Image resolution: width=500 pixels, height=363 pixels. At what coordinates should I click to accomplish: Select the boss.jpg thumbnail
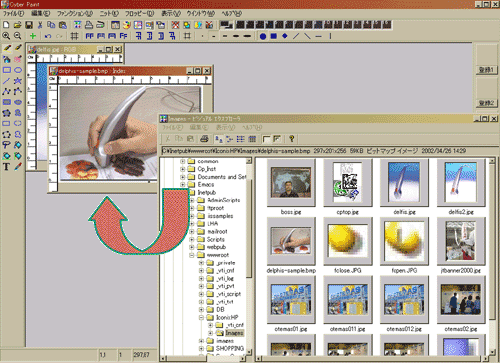(291, 183)
